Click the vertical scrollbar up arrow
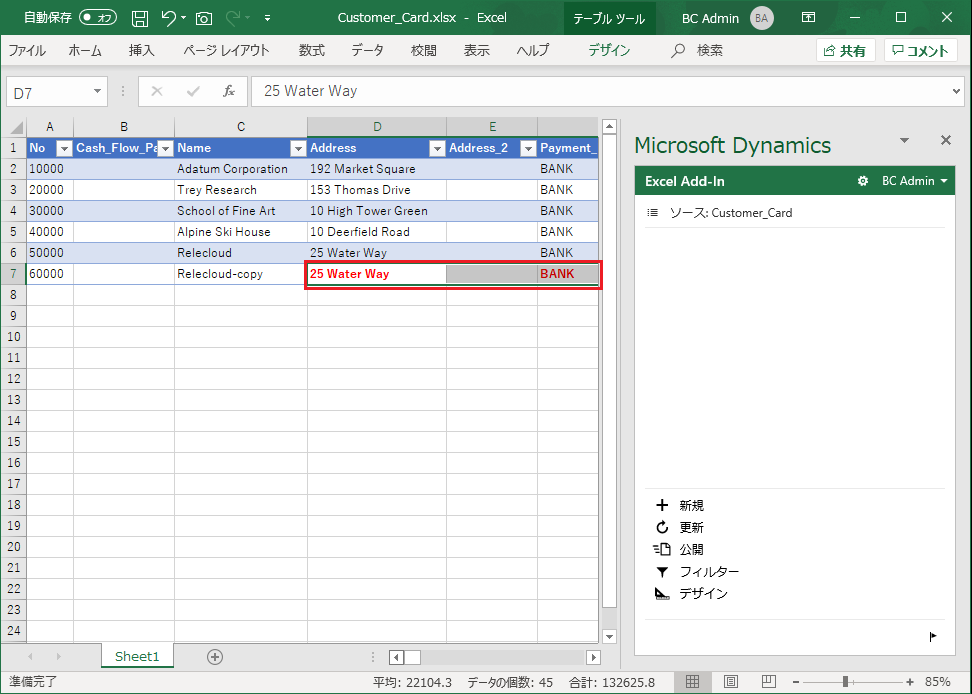Screen dimensions: 972x694 (x=609, y=127)
